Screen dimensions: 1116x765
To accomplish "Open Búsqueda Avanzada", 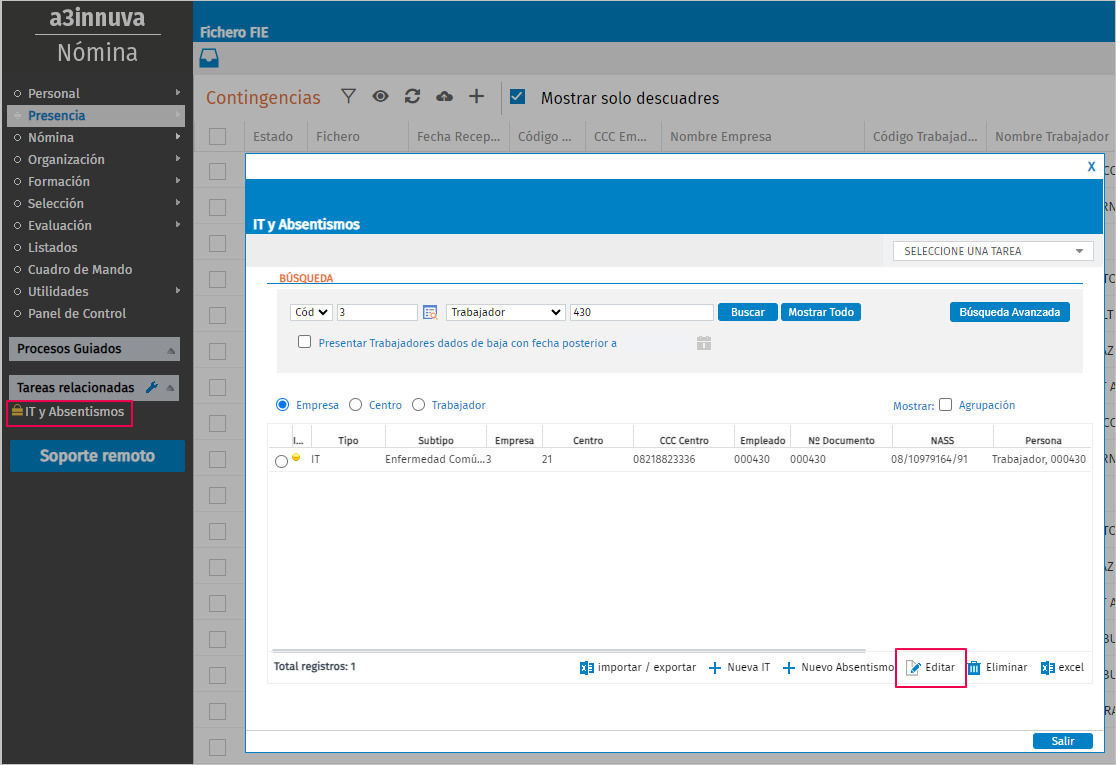I will (x=1009, y=312).
